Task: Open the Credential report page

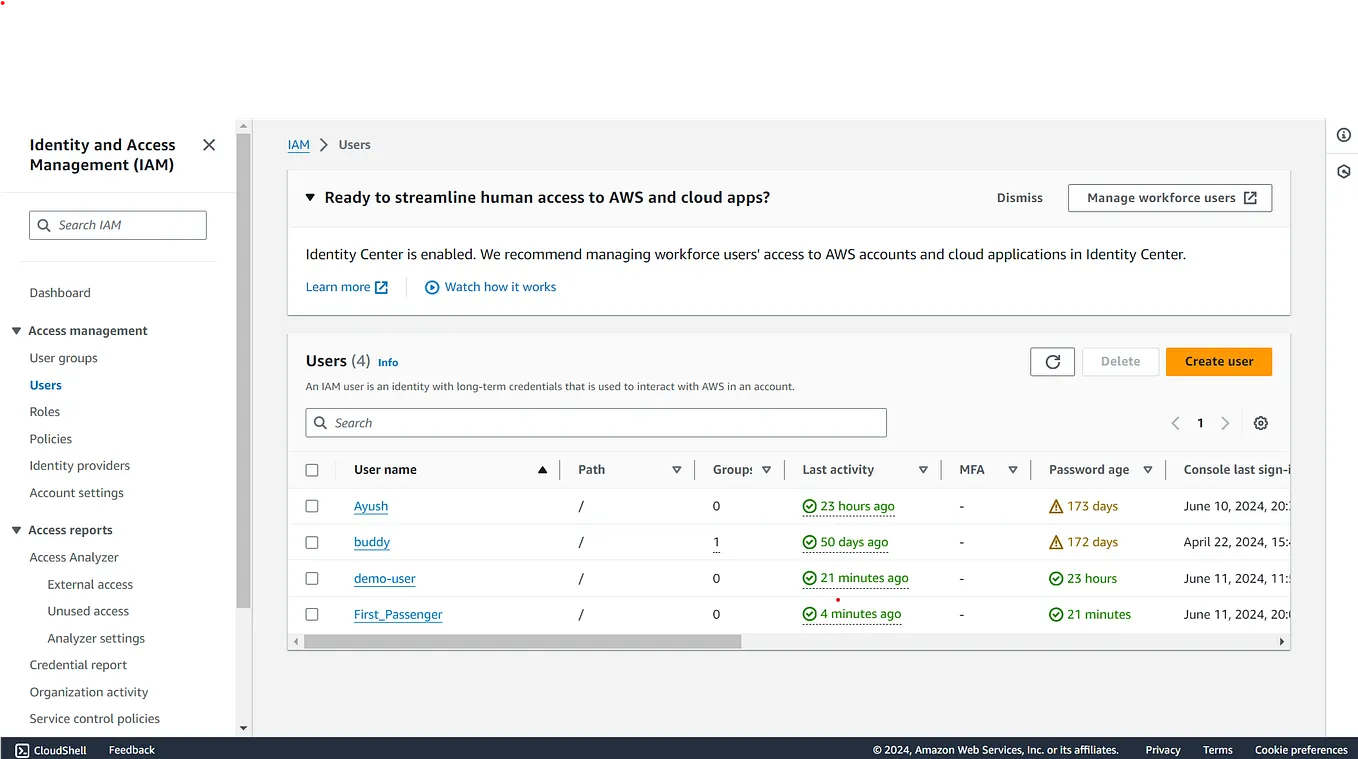Action: tap(78, 664)
